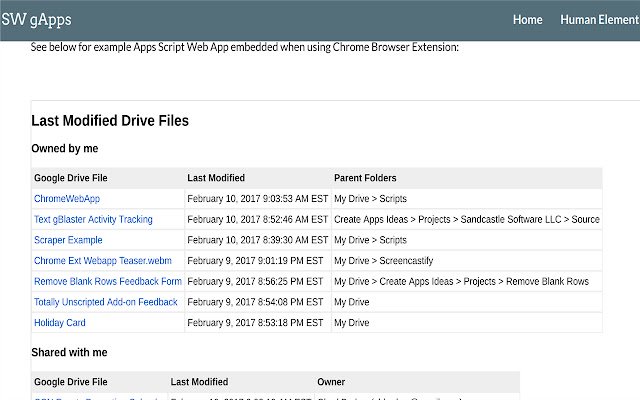640x400 pixels.
Task: Select Scraper Example's My Drive > Scripts path
Action: coord(370,240)
